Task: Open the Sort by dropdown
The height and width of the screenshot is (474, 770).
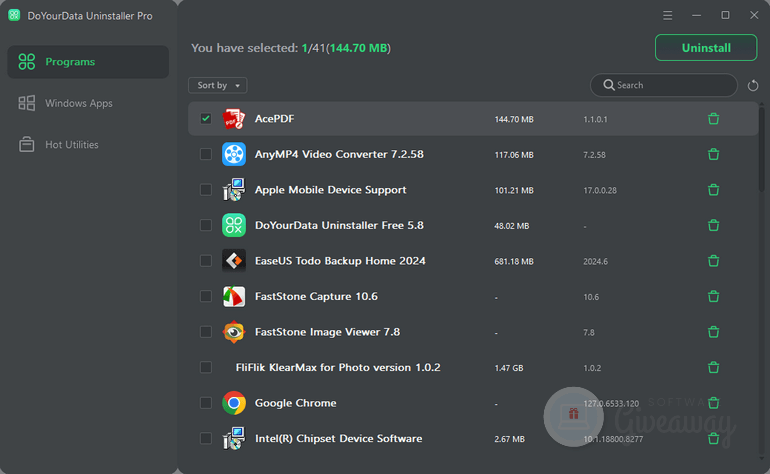Action: 218,85
